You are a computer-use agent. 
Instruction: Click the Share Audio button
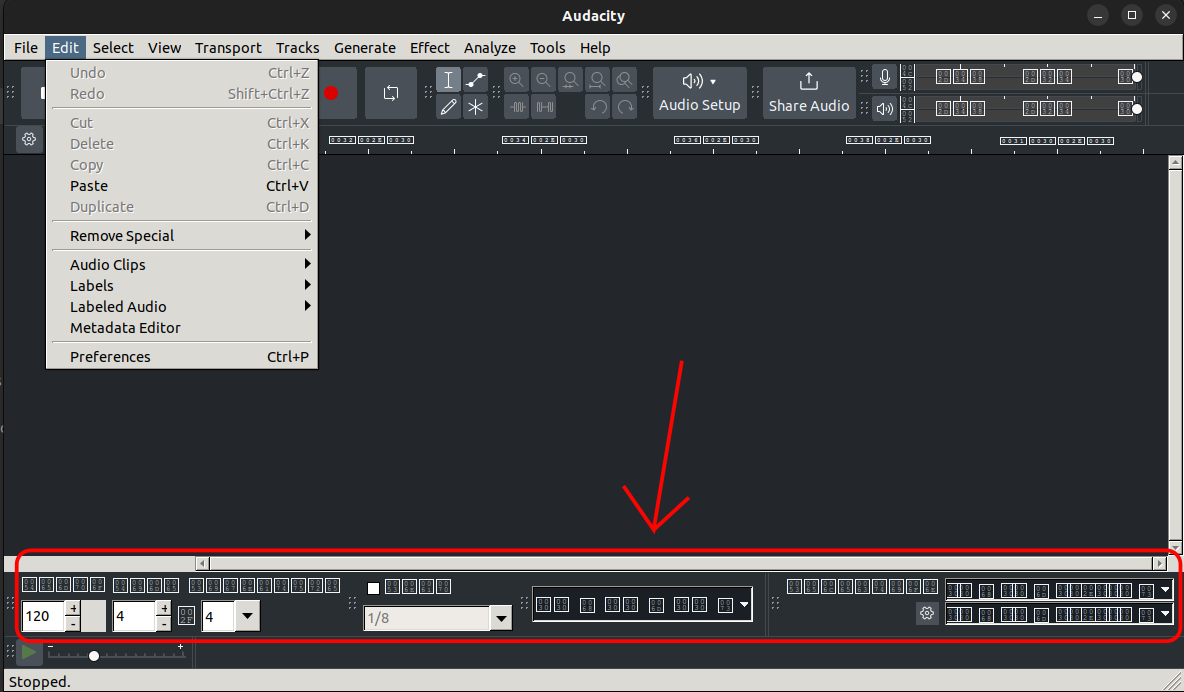coord(809,92)
